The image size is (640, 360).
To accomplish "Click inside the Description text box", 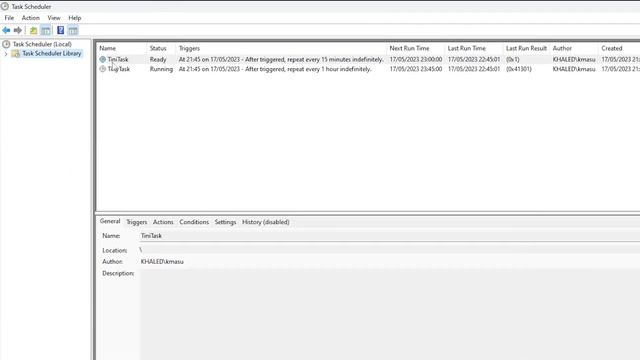I will (390, 314).
